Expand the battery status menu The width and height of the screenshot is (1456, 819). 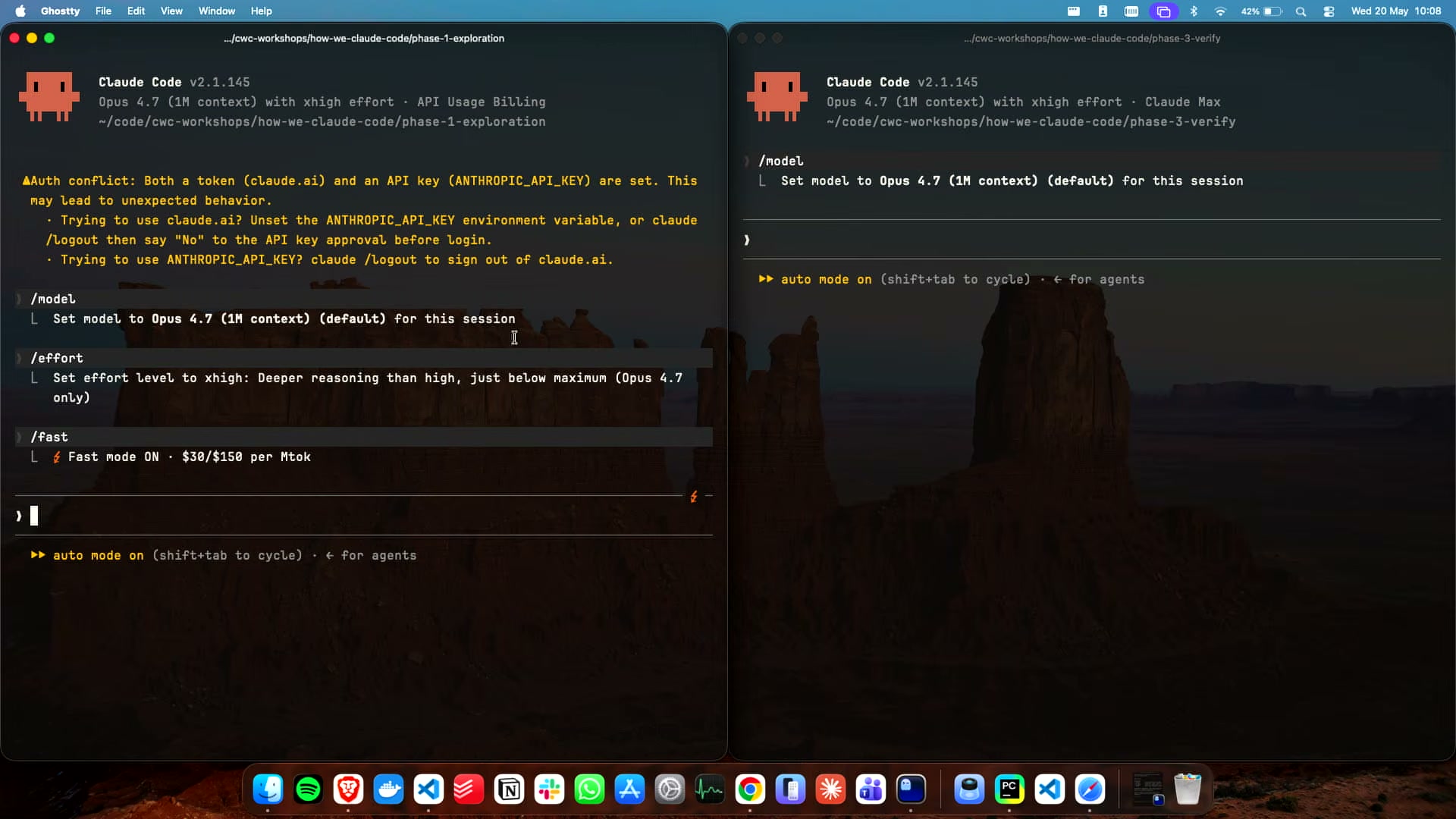point(1261,11)
